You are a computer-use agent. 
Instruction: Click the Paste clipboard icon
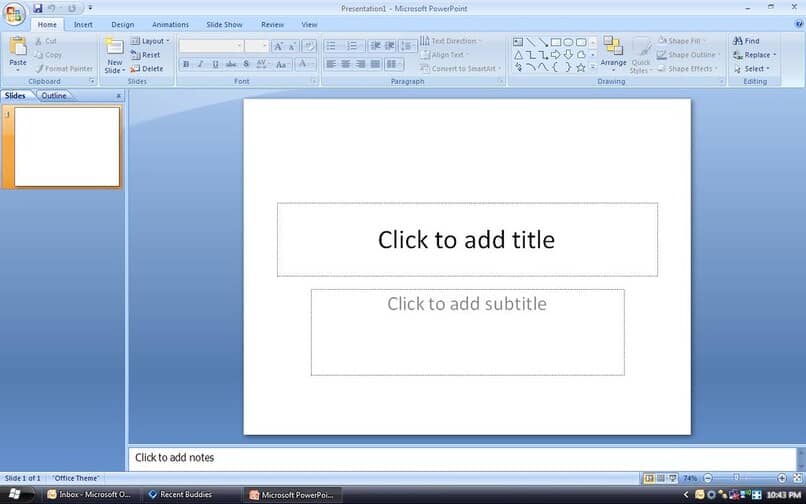18,47
